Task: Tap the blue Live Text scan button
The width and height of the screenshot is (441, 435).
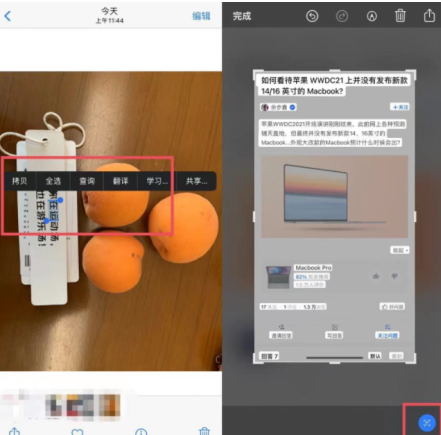Action: click(427, 423)
